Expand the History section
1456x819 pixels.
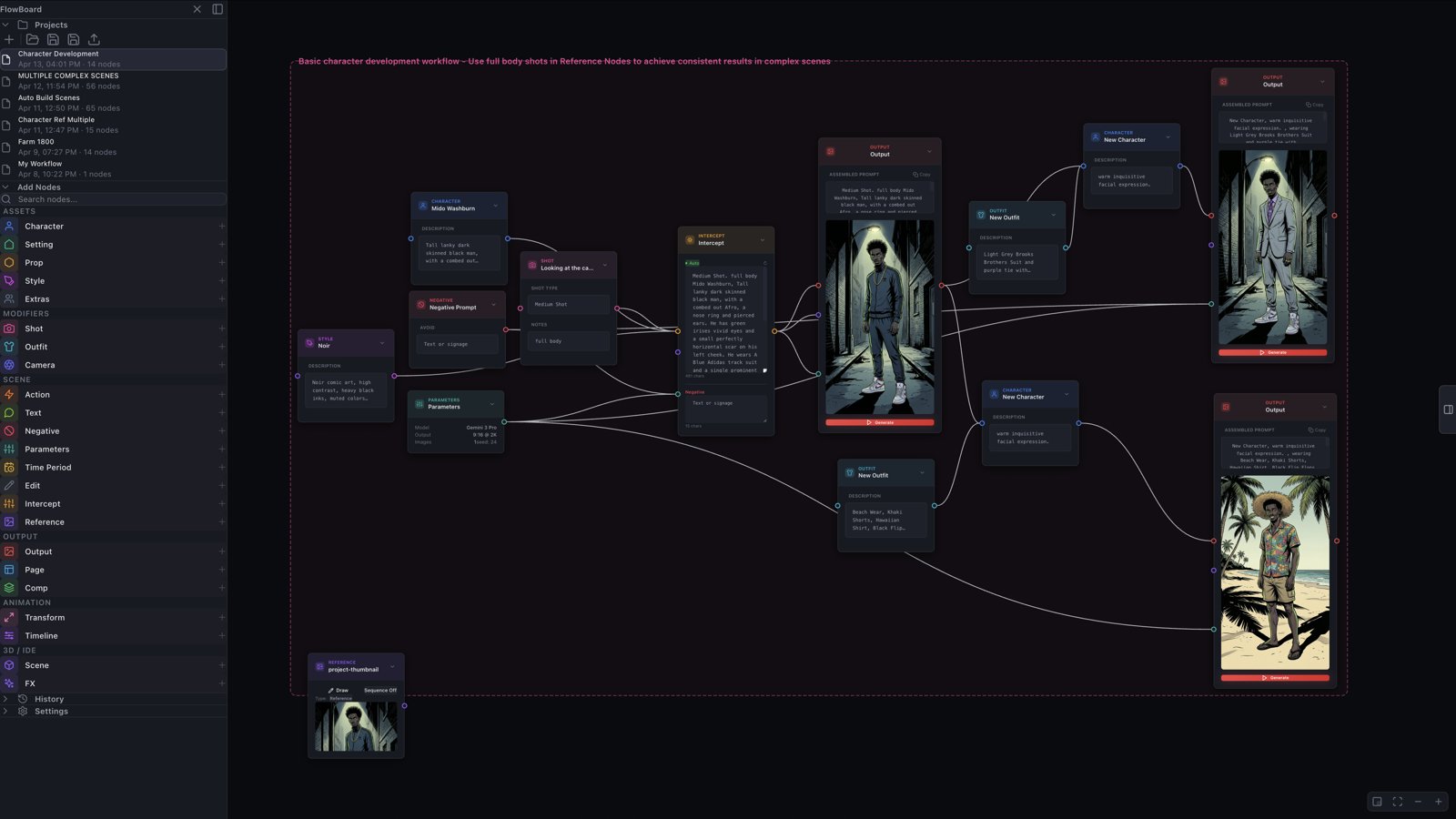[5, 699]
